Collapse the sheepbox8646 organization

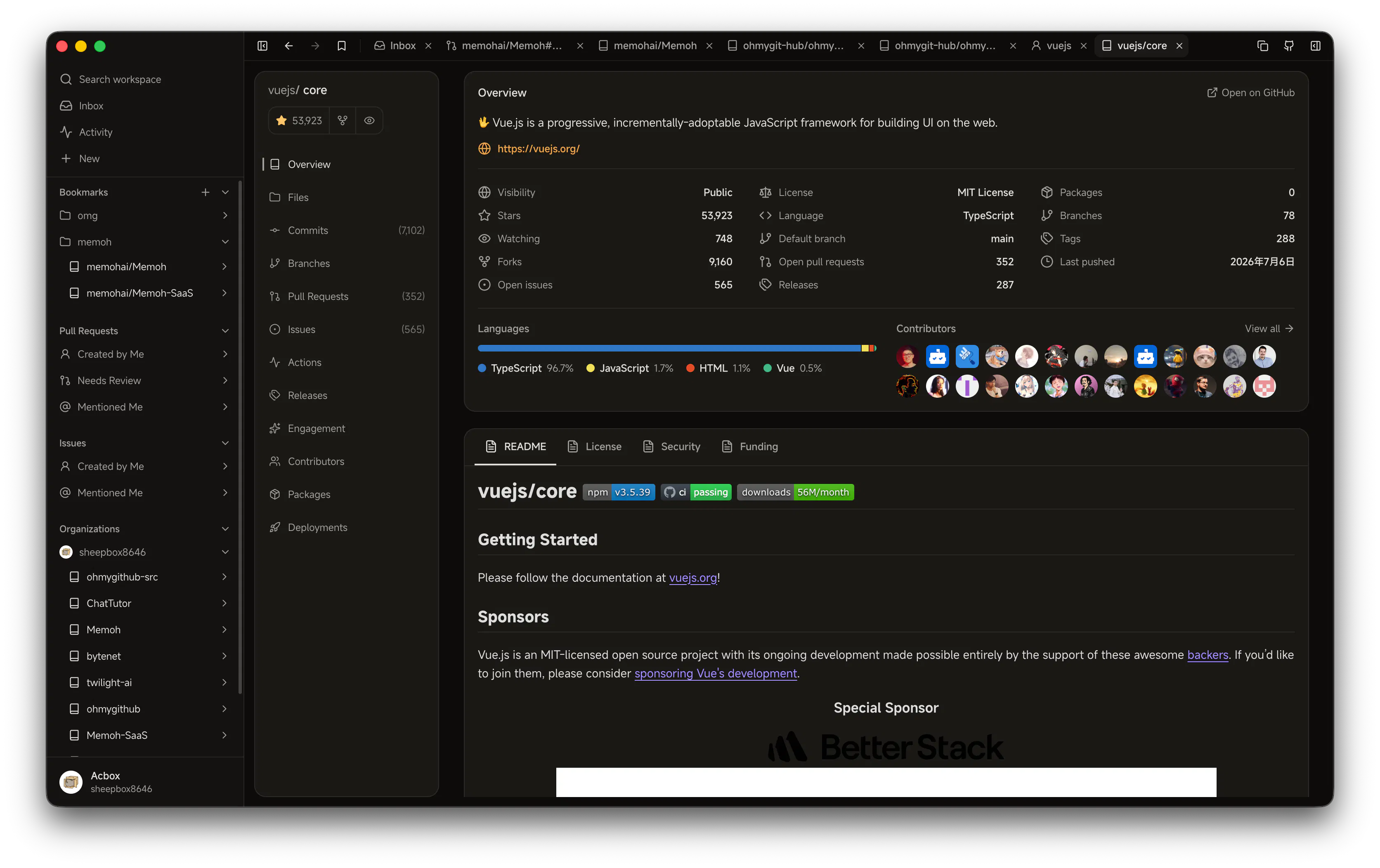pos(225,552)
